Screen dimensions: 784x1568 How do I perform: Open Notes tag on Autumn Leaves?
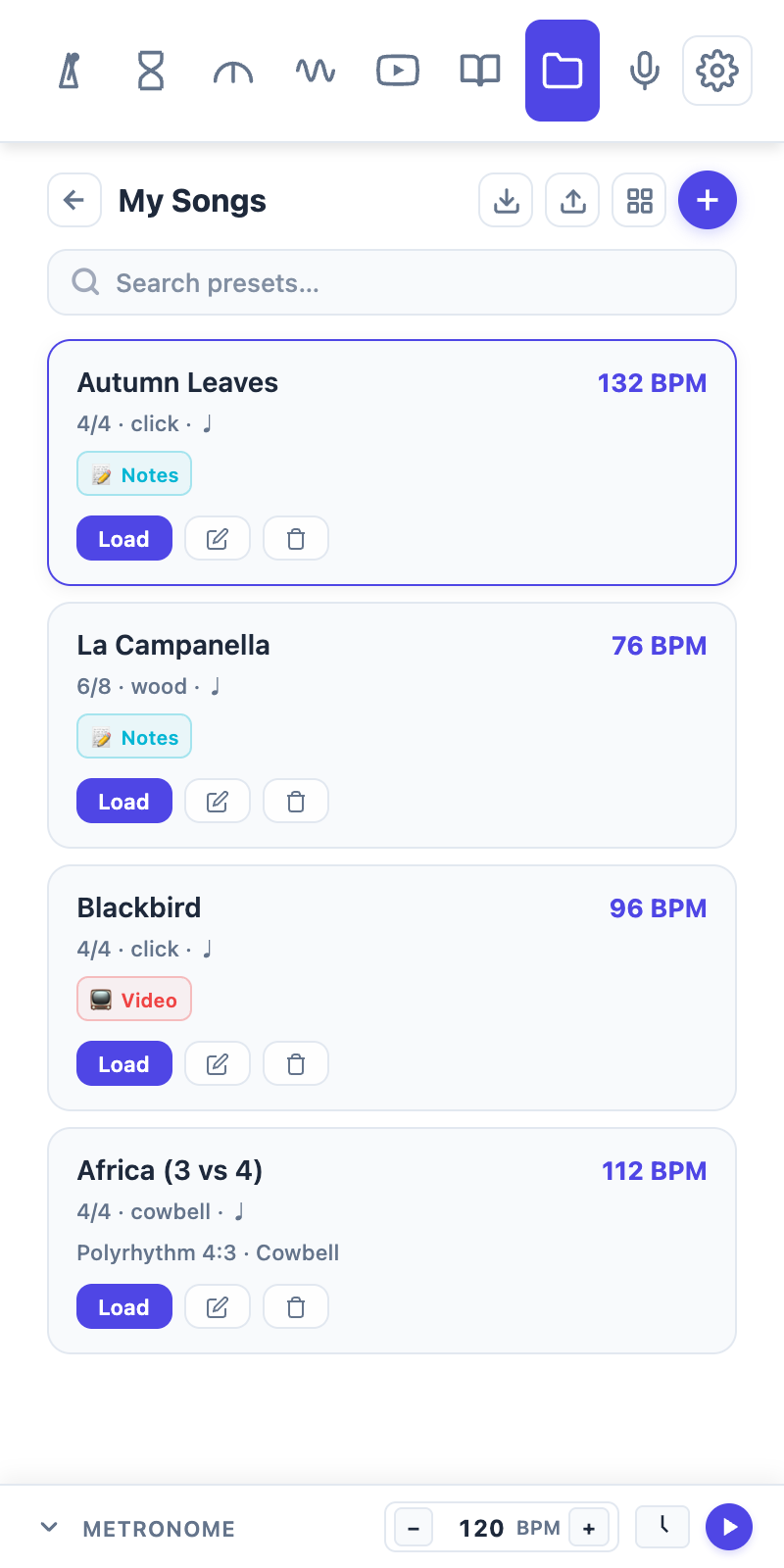tap(134, 474)
